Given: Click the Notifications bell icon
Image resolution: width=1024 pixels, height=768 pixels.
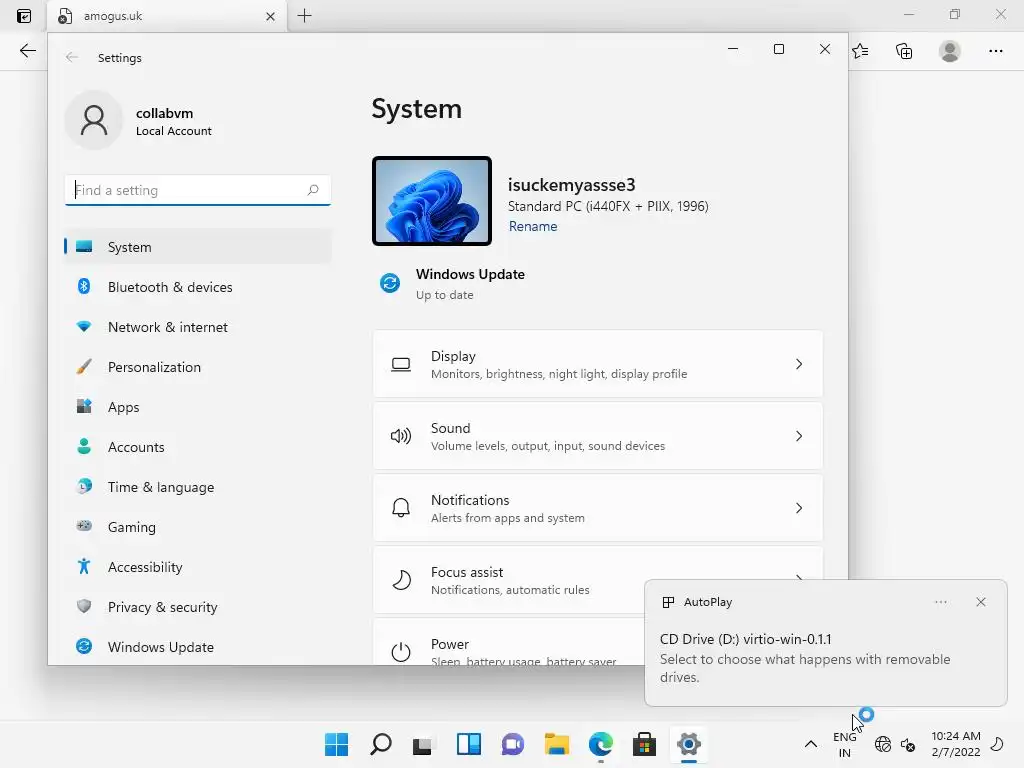Looking at the screenshot, I should 401,507.
